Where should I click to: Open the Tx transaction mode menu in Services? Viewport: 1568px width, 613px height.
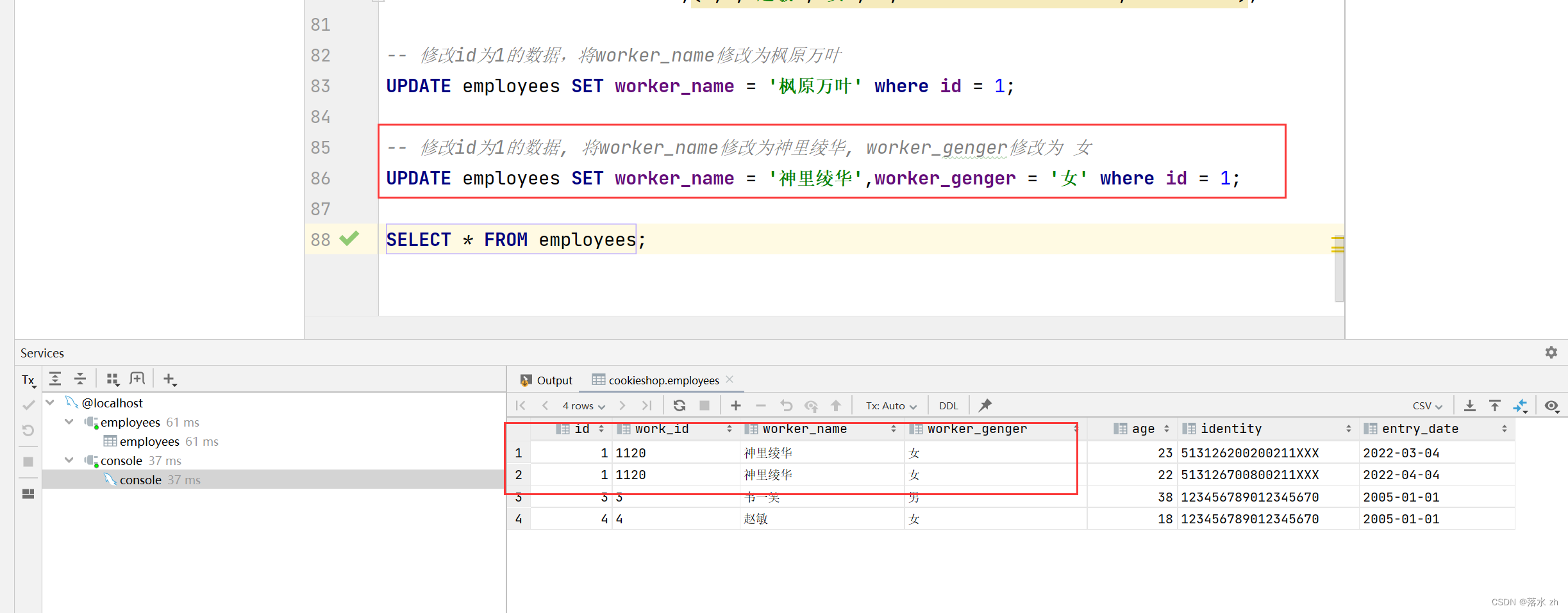(28, 380)
